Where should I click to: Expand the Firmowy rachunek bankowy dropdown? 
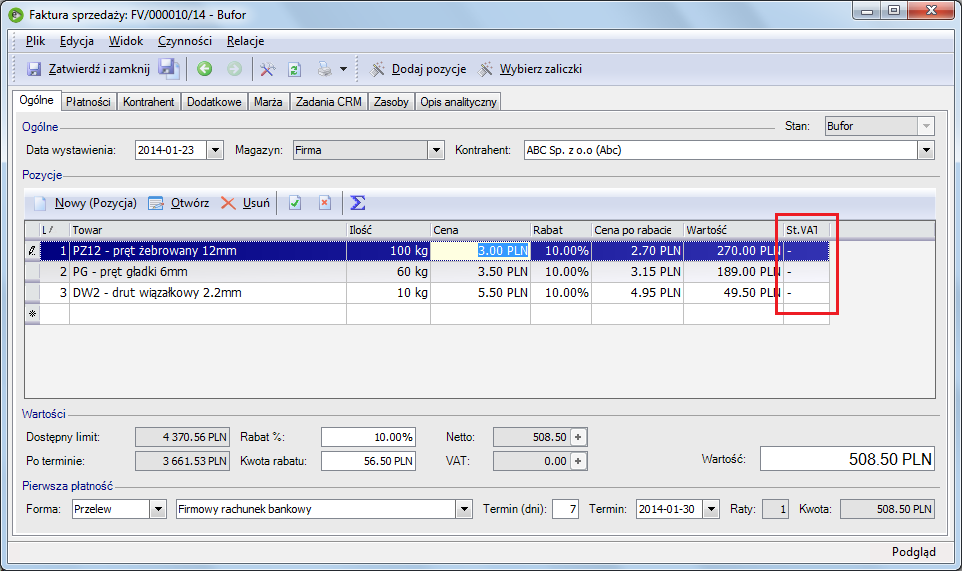click(x=464, y=509)
